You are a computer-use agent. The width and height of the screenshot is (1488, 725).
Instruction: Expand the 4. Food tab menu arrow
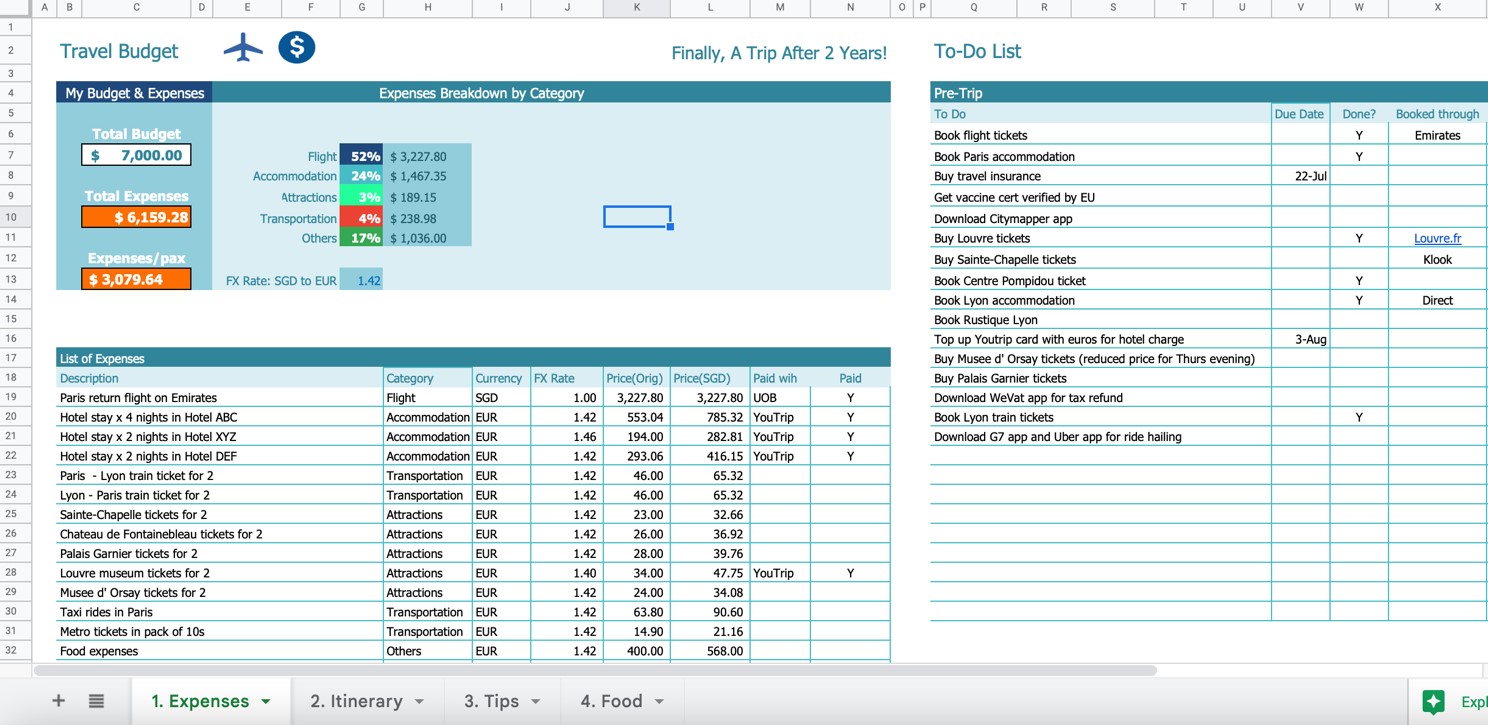[x=660, y=702]
